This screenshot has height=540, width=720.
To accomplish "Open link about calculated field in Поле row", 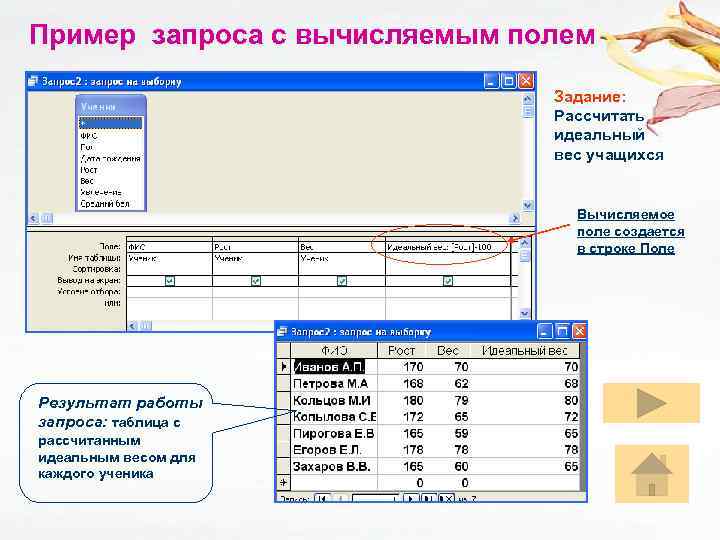I will [x=630, y=232].
